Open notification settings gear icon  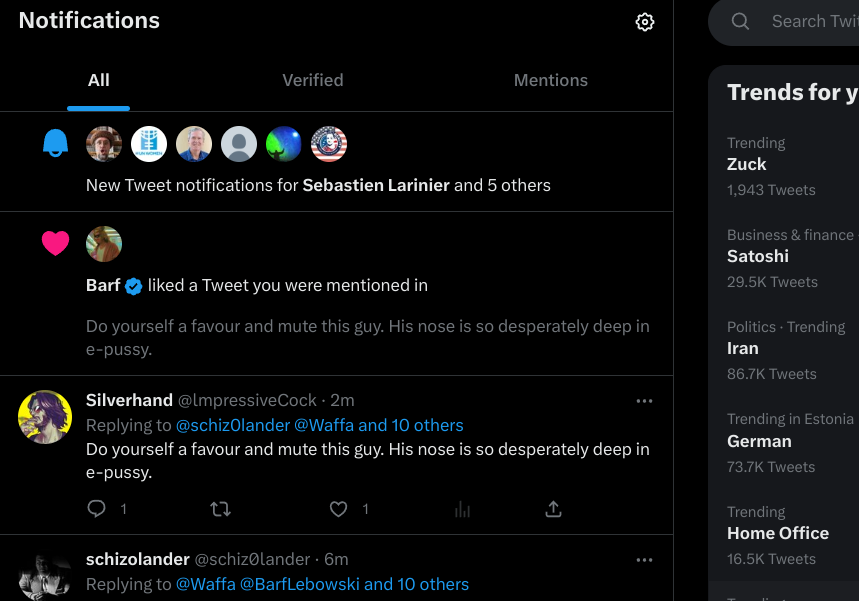pos(645,22)
